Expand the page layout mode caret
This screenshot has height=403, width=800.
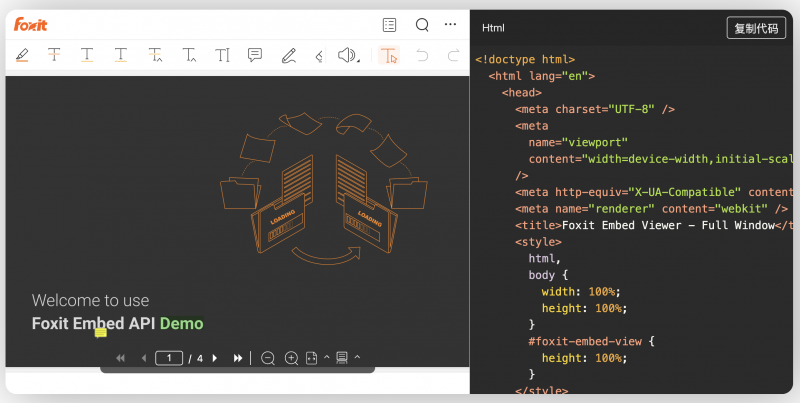click(357, 357)
